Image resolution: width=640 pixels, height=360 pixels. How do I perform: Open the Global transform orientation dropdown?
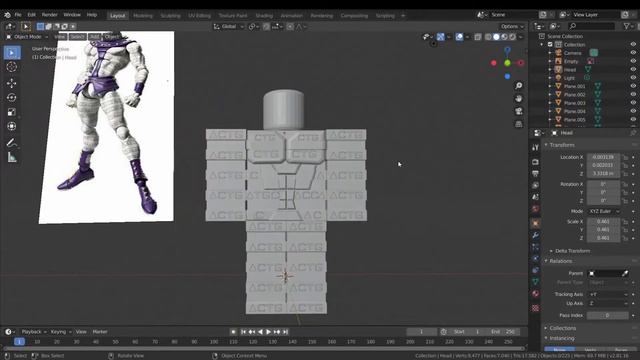tap(229, 27)
